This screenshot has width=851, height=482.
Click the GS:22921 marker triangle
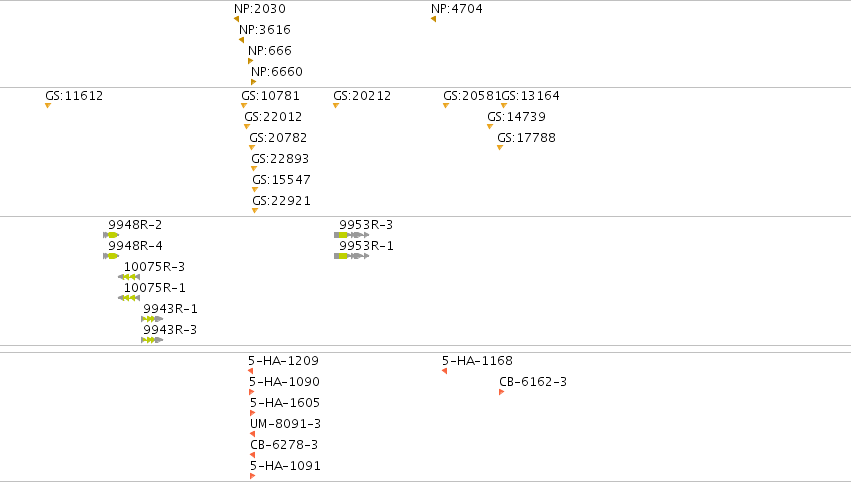pyautogui.click(x=255, y=211)
